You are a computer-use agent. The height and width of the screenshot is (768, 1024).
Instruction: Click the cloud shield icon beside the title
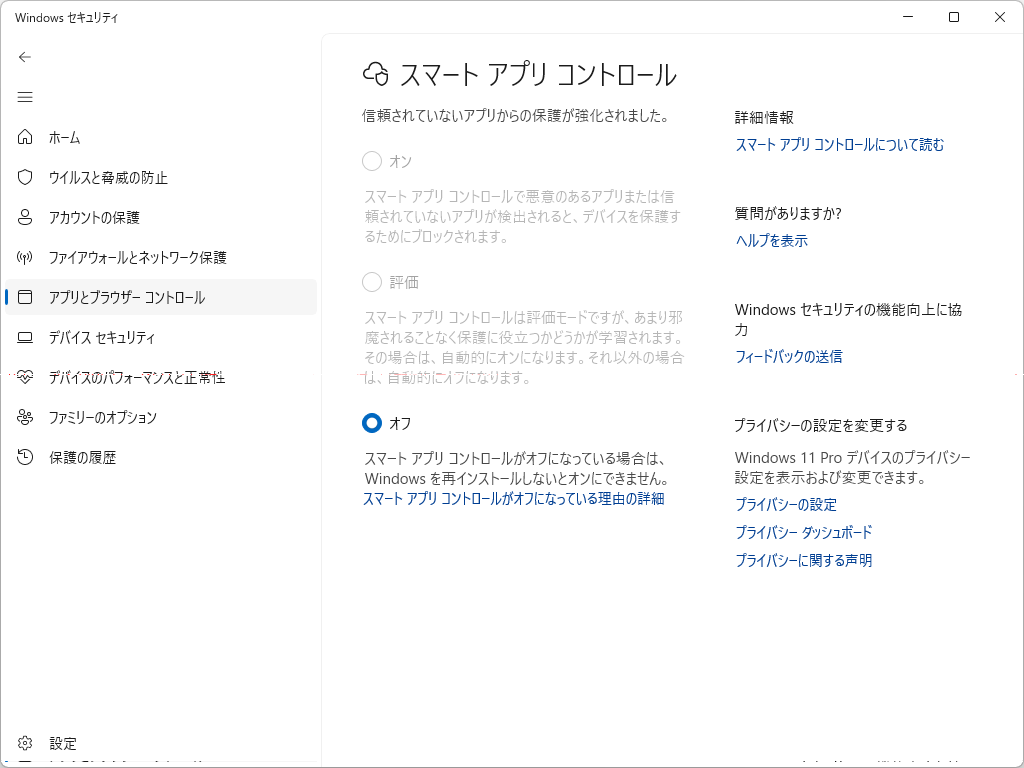point(376,74)
